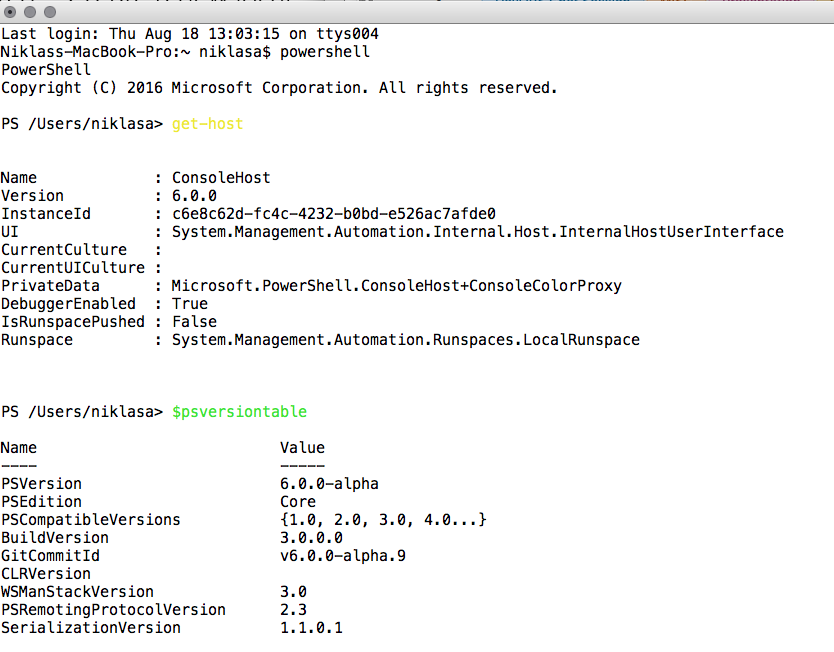
Task: Click the DebuggerEnabled value 'True'
Action: tap(190, 304)
